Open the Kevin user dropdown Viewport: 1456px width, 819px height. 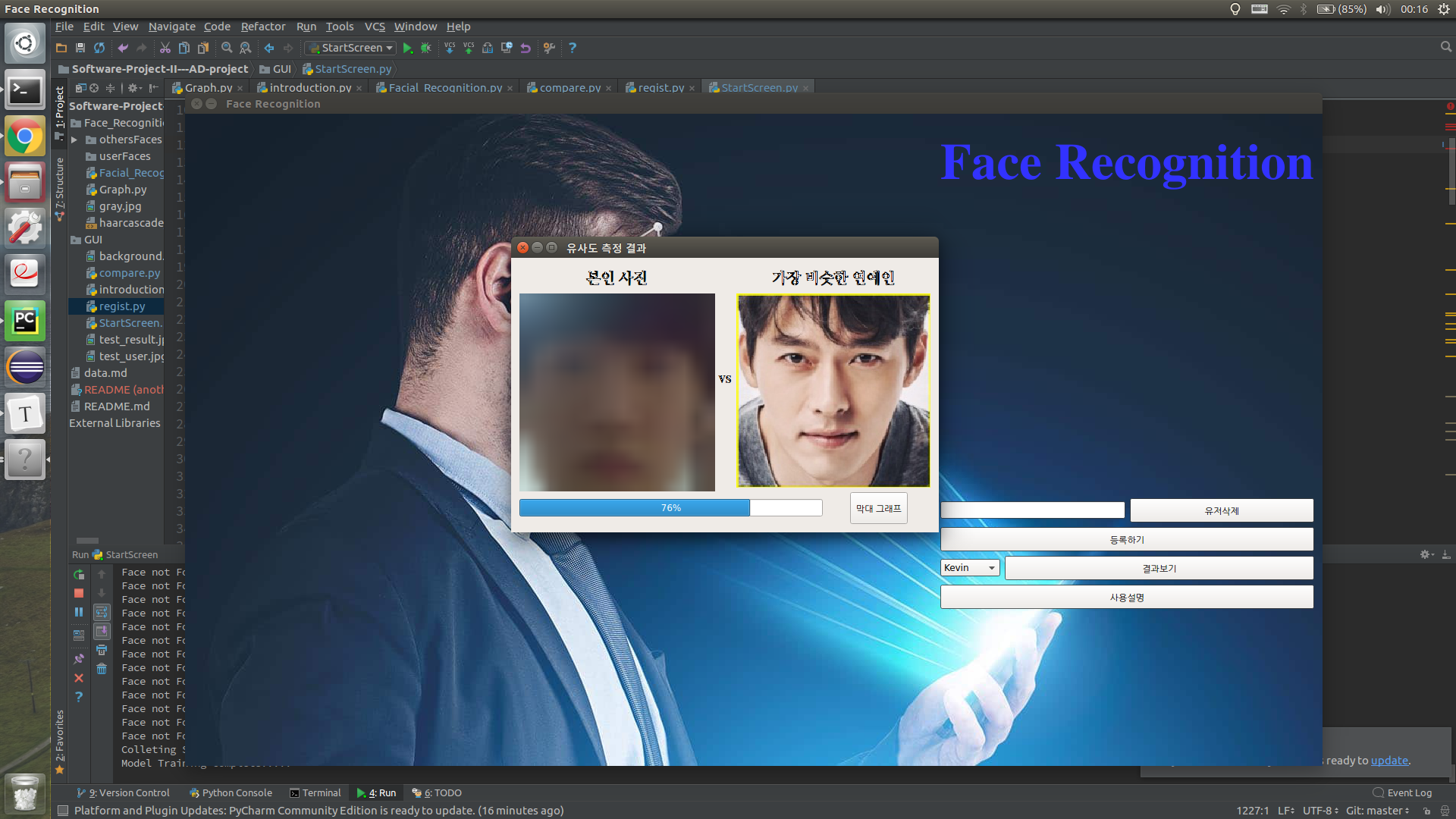click(970, 568)
